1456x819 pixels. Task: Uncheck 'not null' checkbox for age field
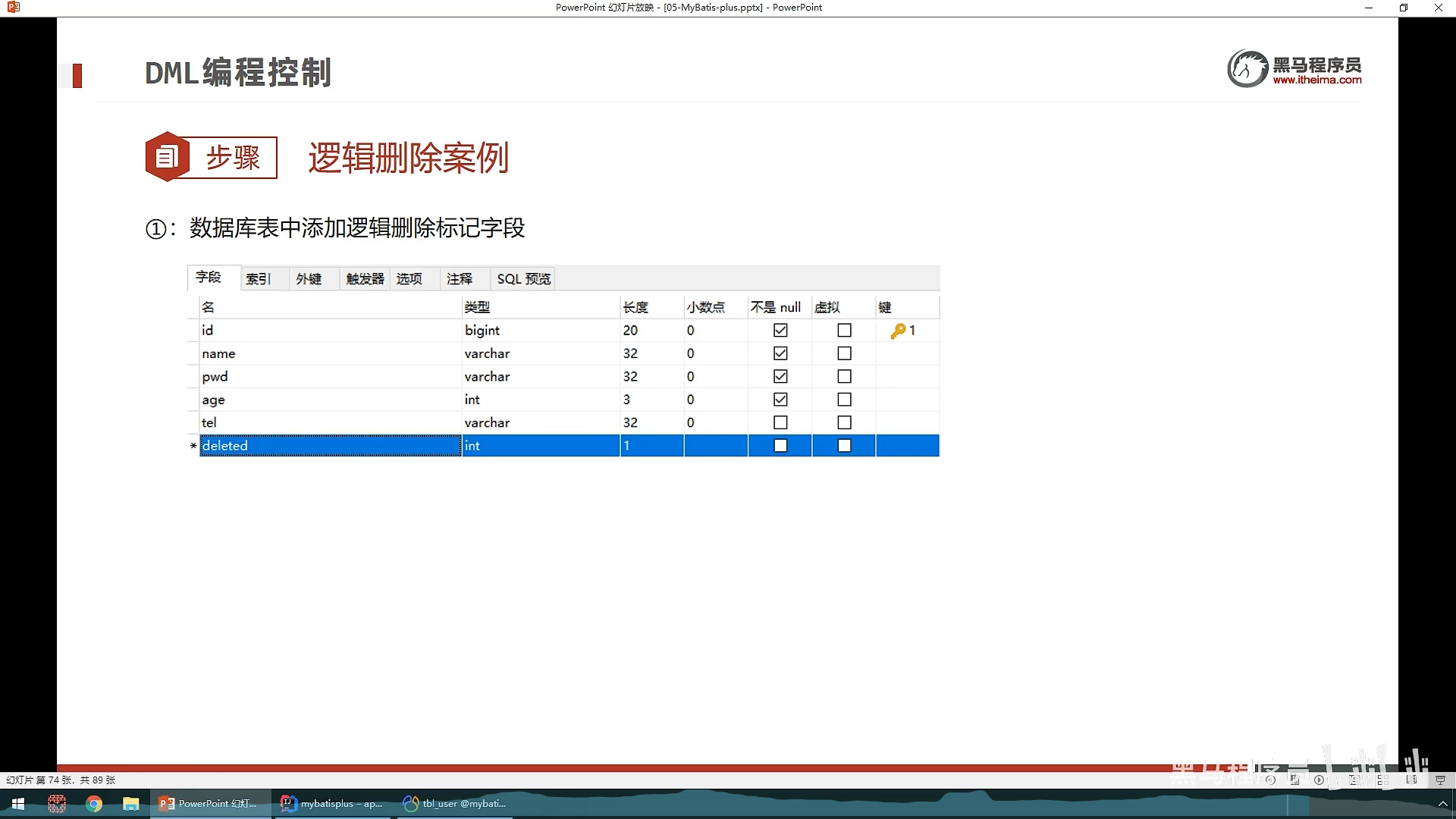coord(780,400)
